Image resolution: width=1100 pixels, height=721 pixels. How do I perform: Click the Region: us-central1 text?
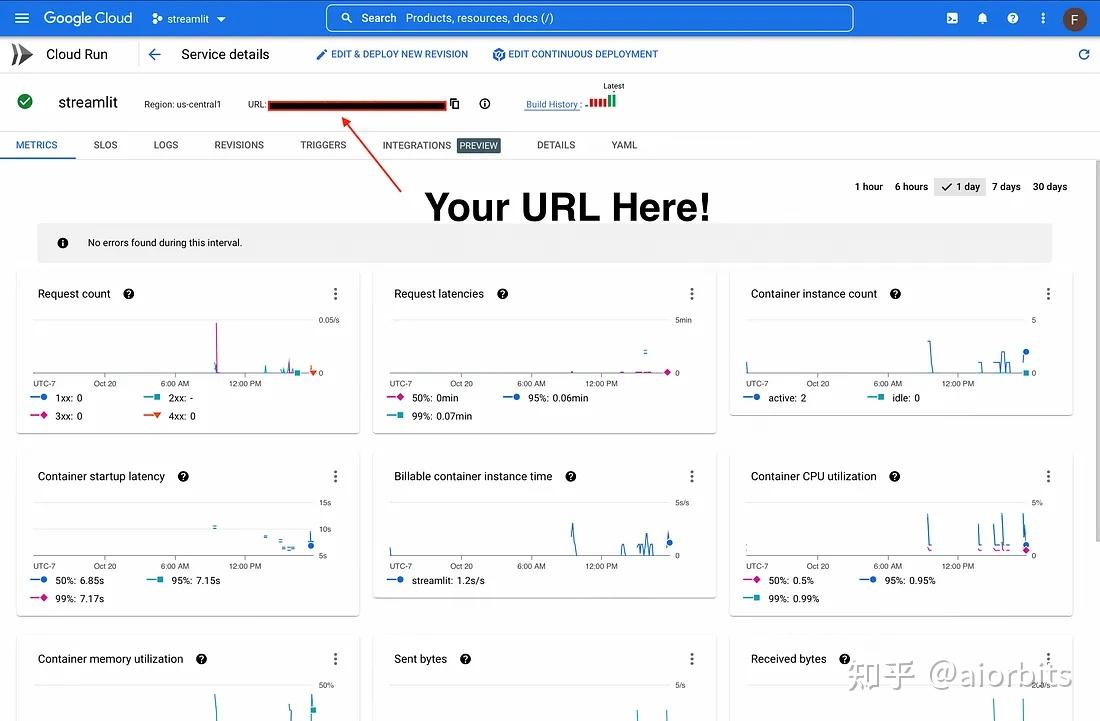(x=182, y=105)
